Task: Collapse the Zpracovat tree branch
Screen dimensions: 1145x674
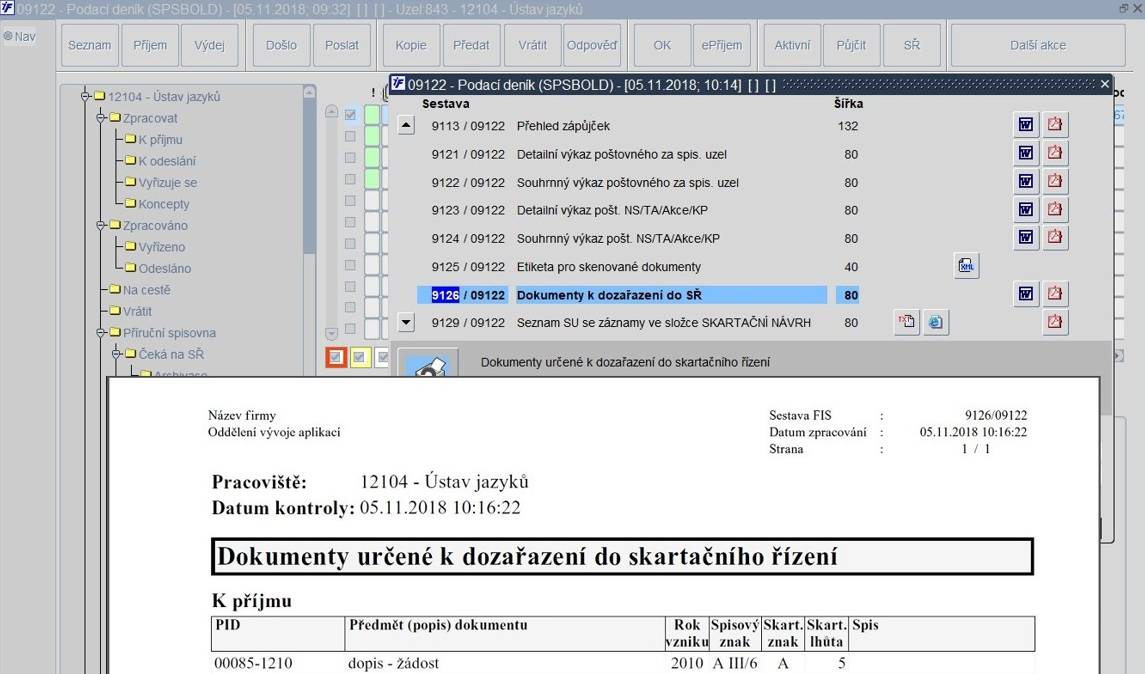Action: pos(101,118)
